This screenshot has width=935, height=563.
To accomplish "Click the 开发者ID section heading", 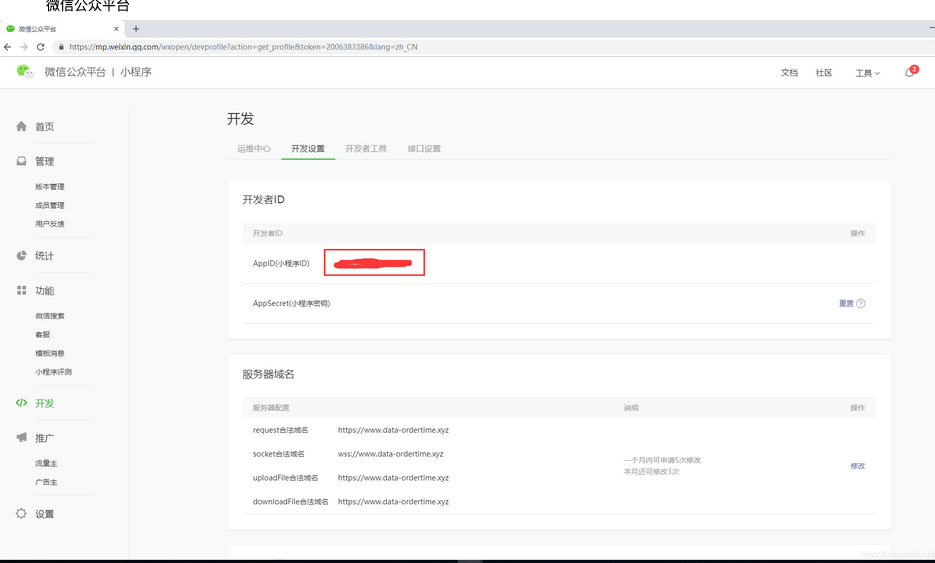I will [263, 199].
